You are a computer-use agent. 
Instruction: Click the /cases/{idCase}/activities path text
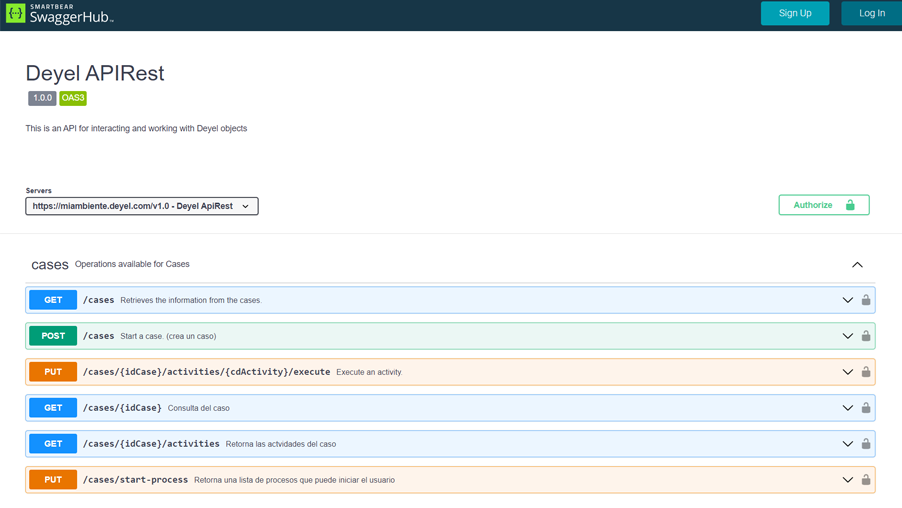click(151, 444)
